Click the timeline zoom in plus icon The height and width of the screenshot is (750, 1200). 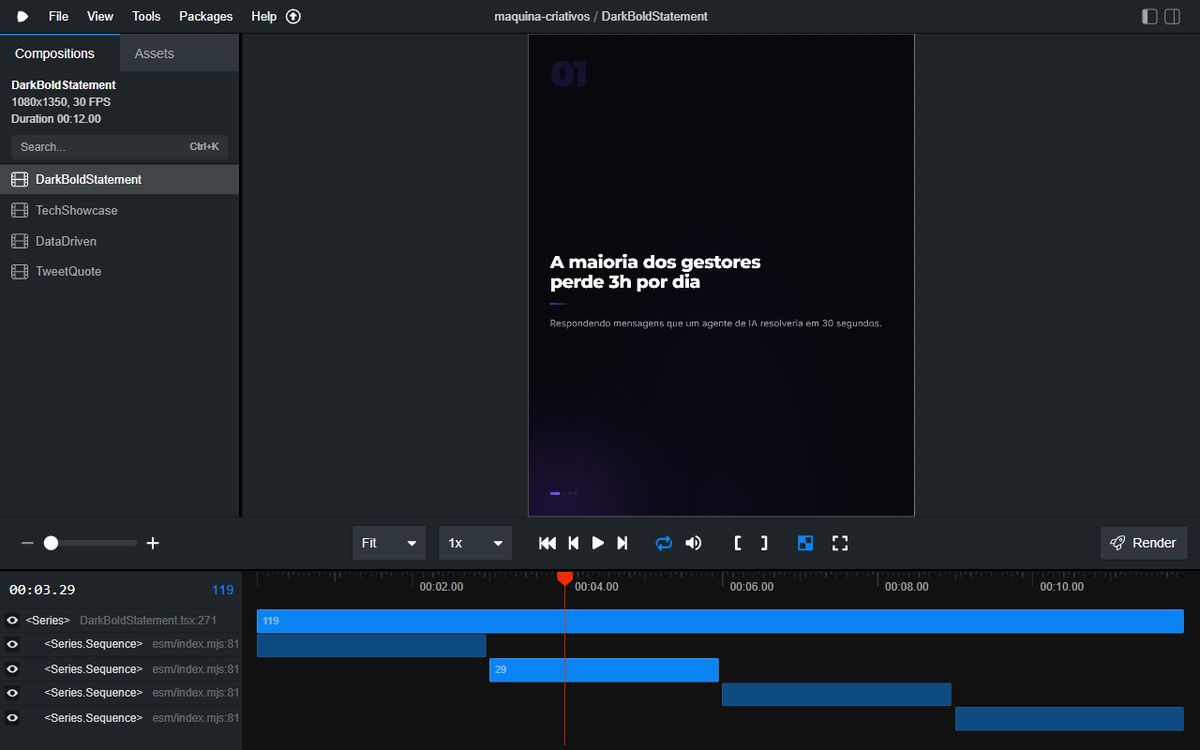(153, 543)
